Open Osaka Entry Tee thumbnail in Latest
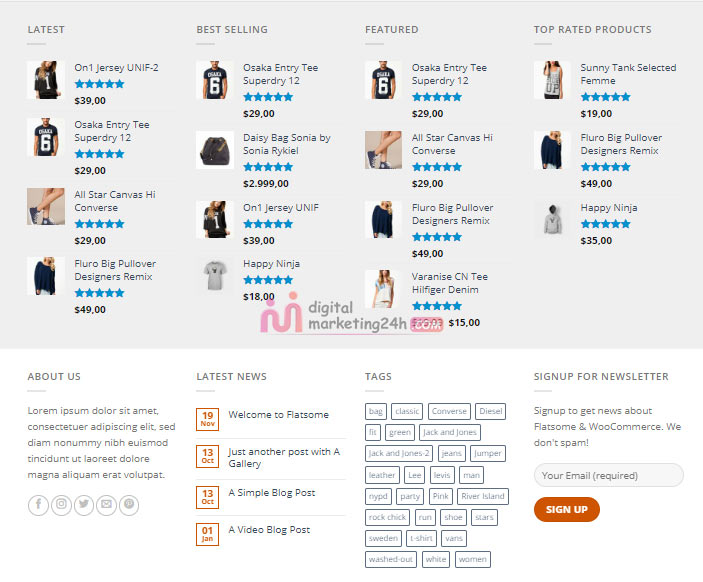The width and height of the screenshot is (703, 582). (46, 137)
